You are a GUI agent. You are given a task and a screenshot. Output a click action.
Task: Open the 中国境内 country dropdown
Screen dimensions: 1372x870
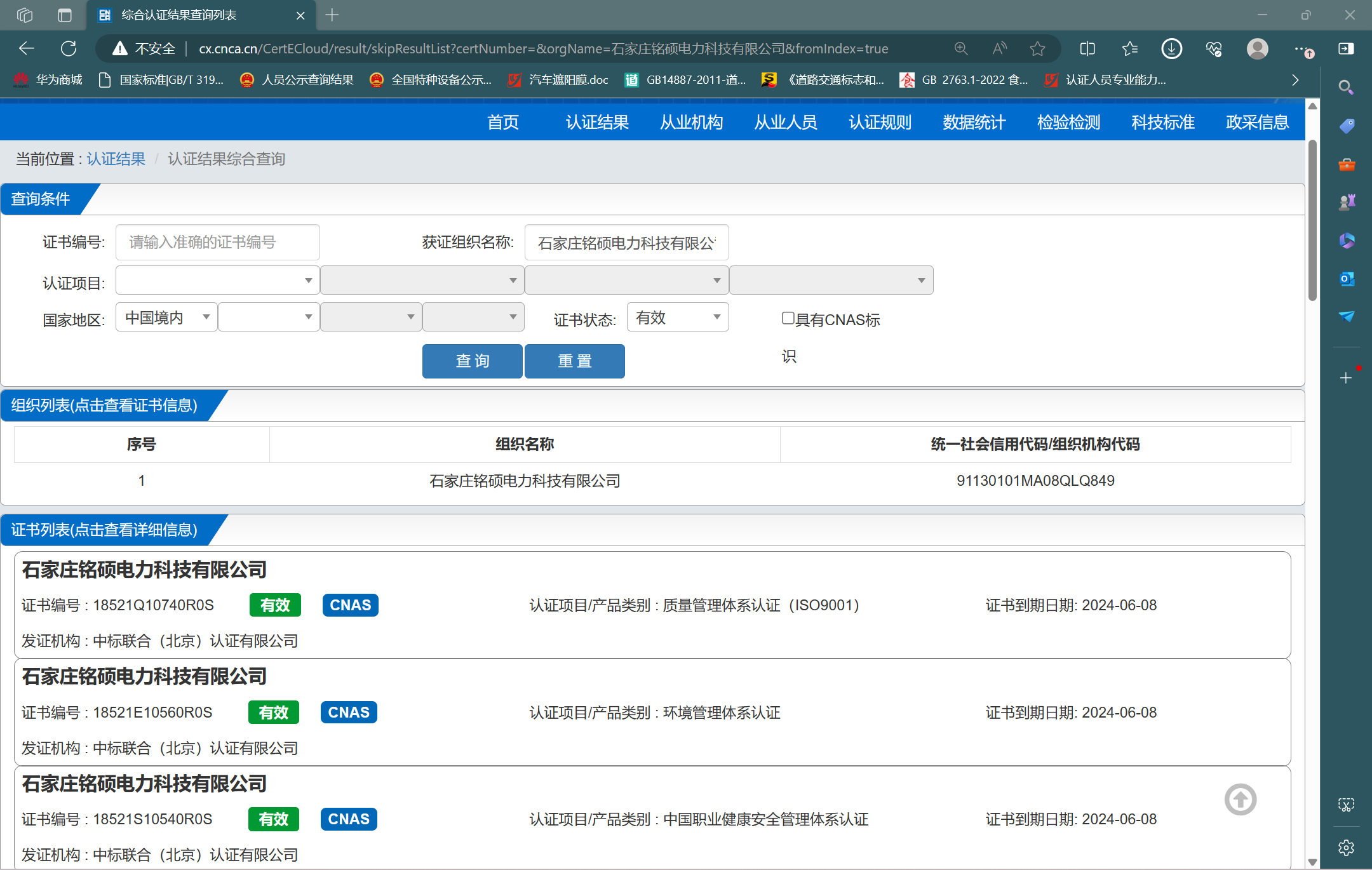(x=166, y=317)
